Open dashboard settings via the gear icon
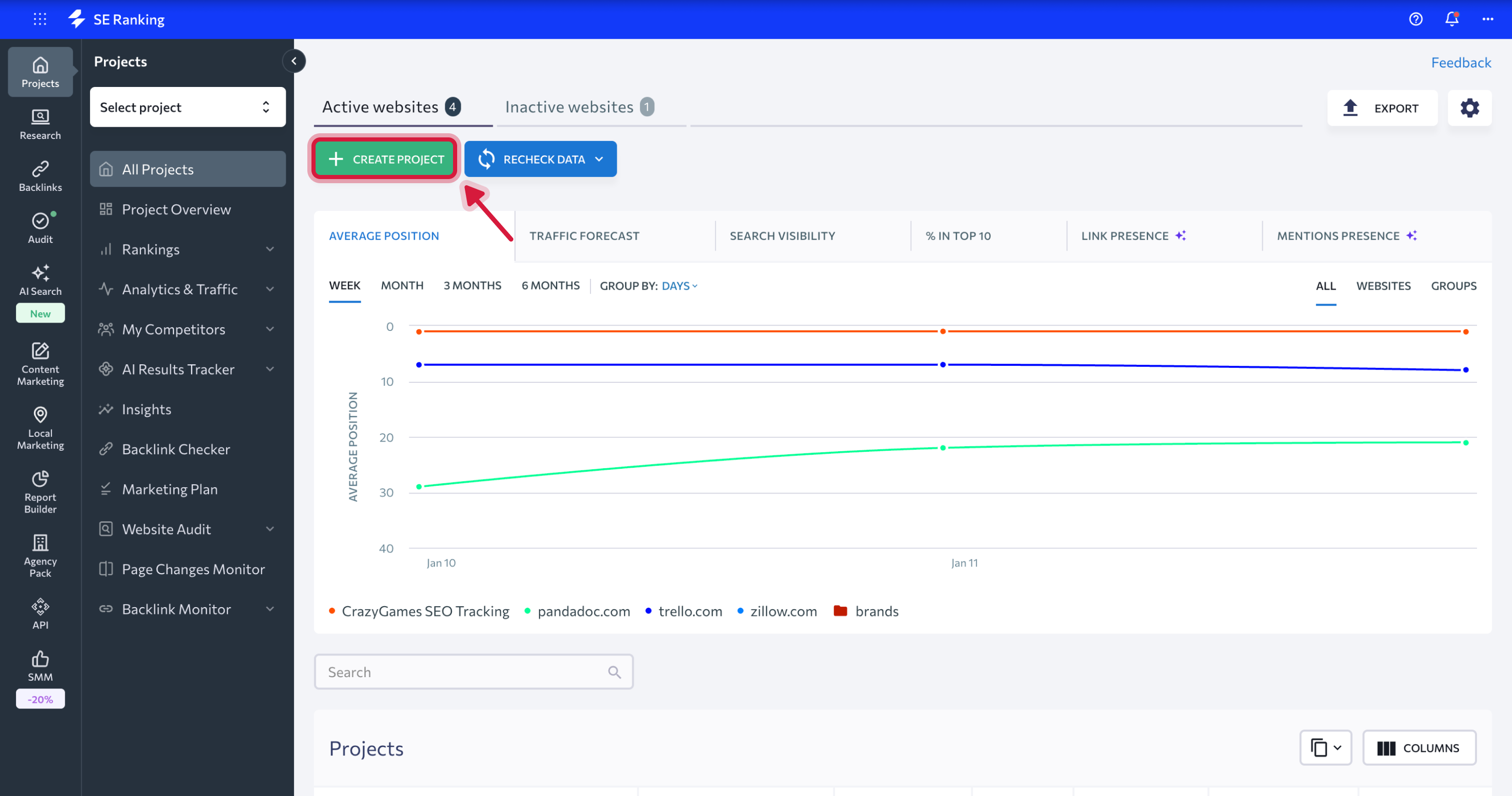1512x796 pixels. pyautogui.click(x=1470, y=108)
